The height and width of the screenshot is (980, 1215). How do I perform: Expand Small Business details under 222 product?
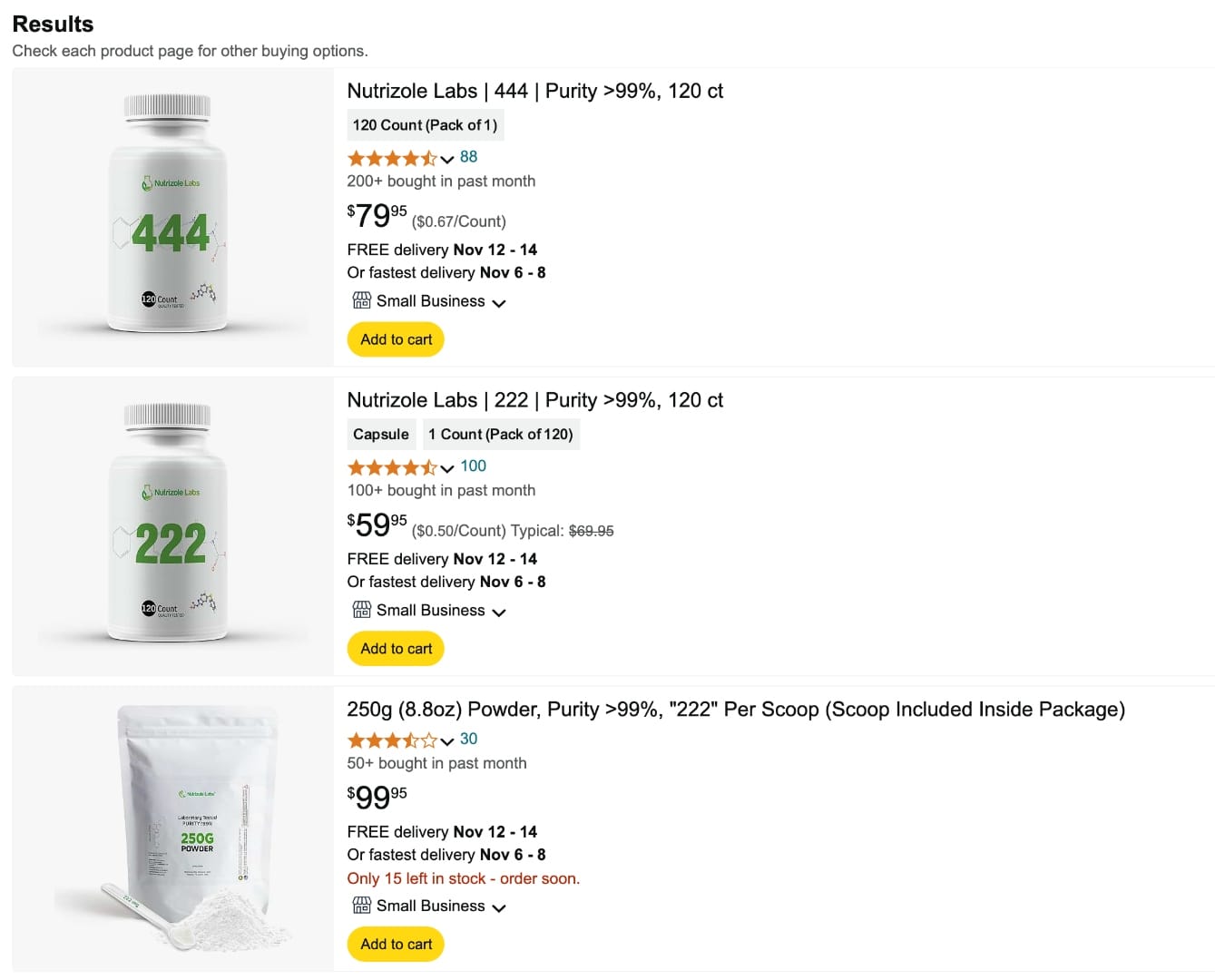point(499,612)
